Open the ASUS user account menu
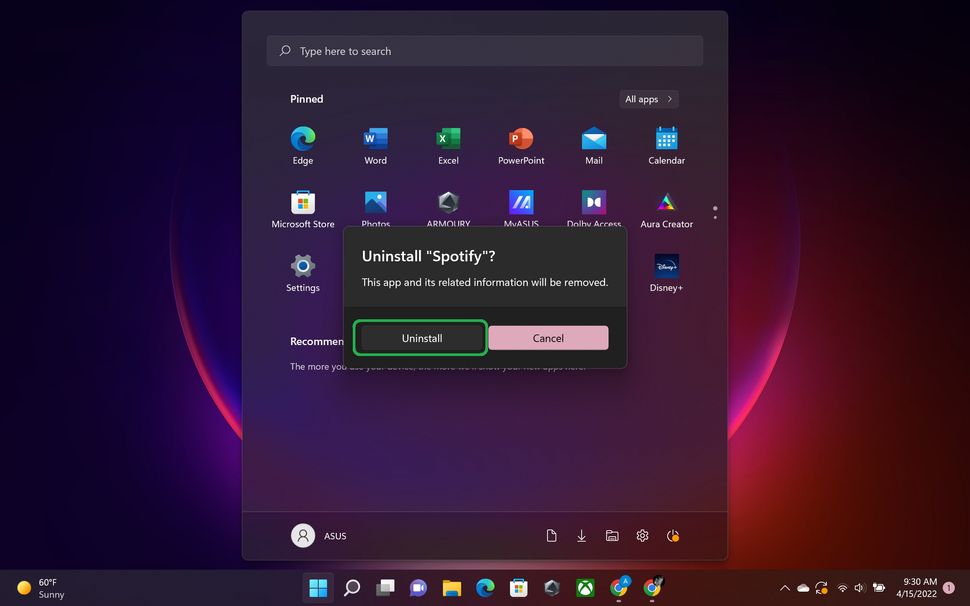Viewport: 970px width, 606px height. click(x=319, y=536)
